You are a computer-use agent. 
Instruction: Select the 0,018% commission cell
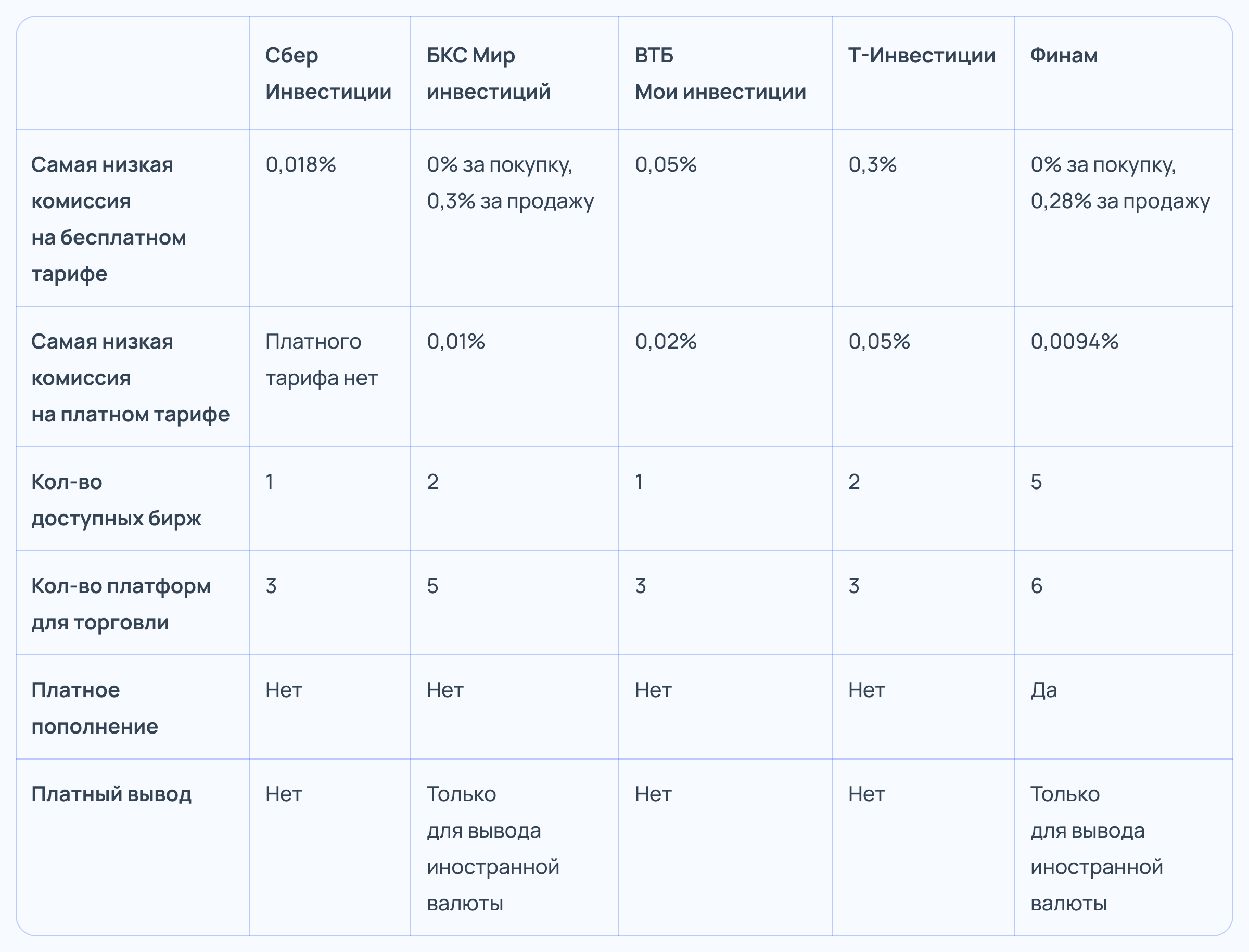point(300,164)
